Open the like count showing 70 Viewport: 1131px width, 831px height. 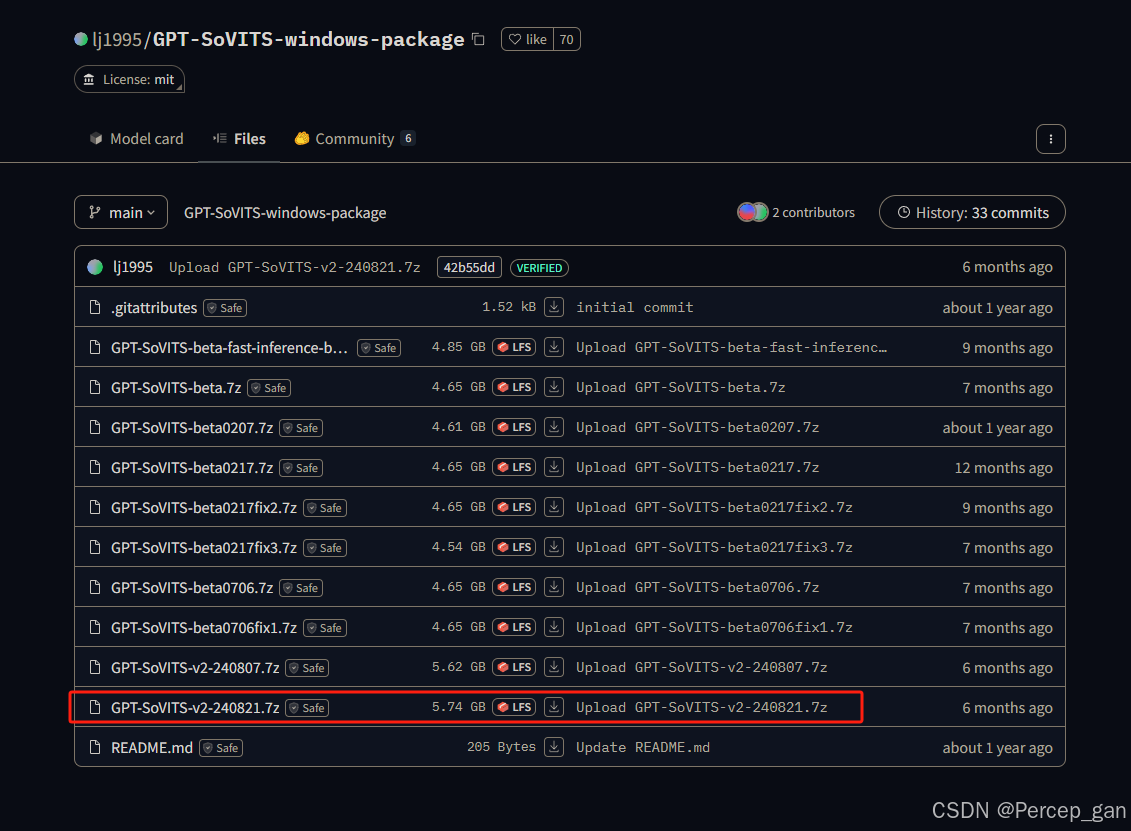click(x=567, y=39)
